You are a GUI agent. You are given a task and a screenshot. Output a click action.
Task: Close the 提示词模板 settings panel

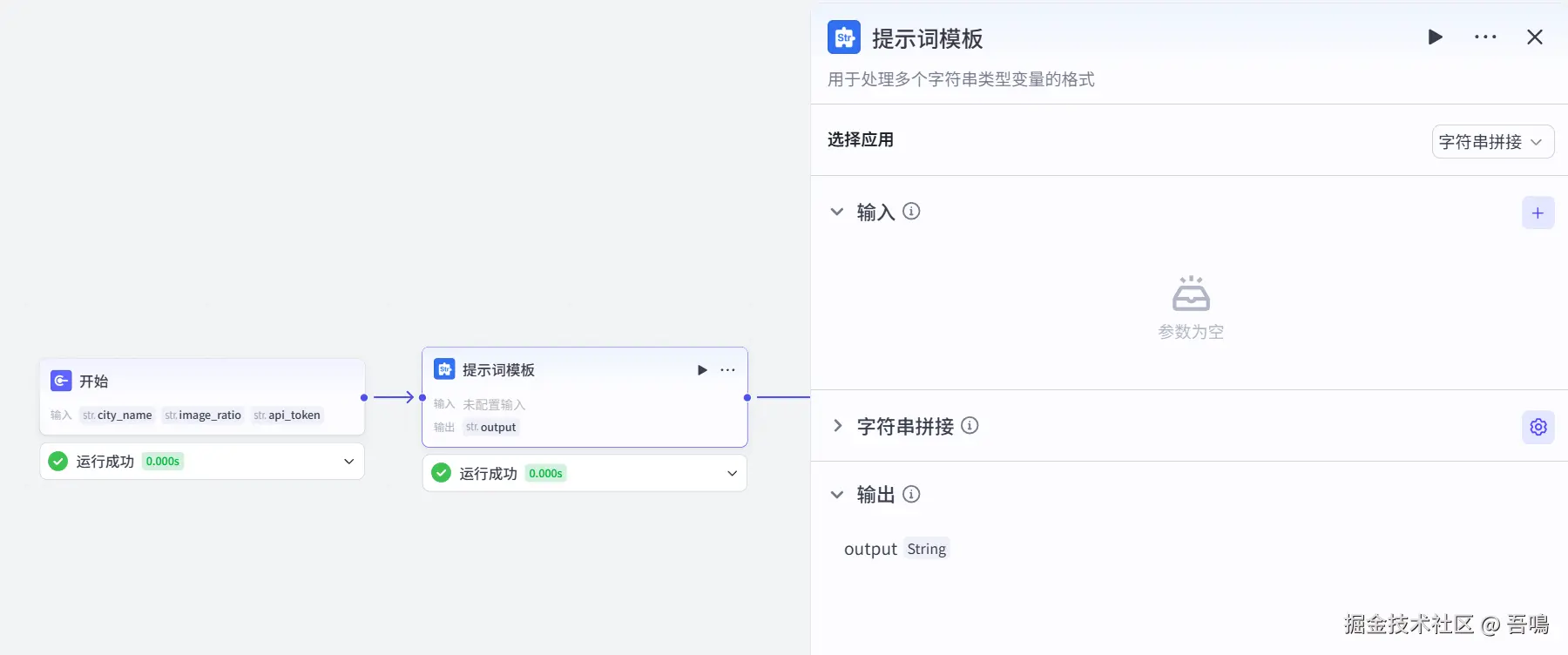point(1535,37)
